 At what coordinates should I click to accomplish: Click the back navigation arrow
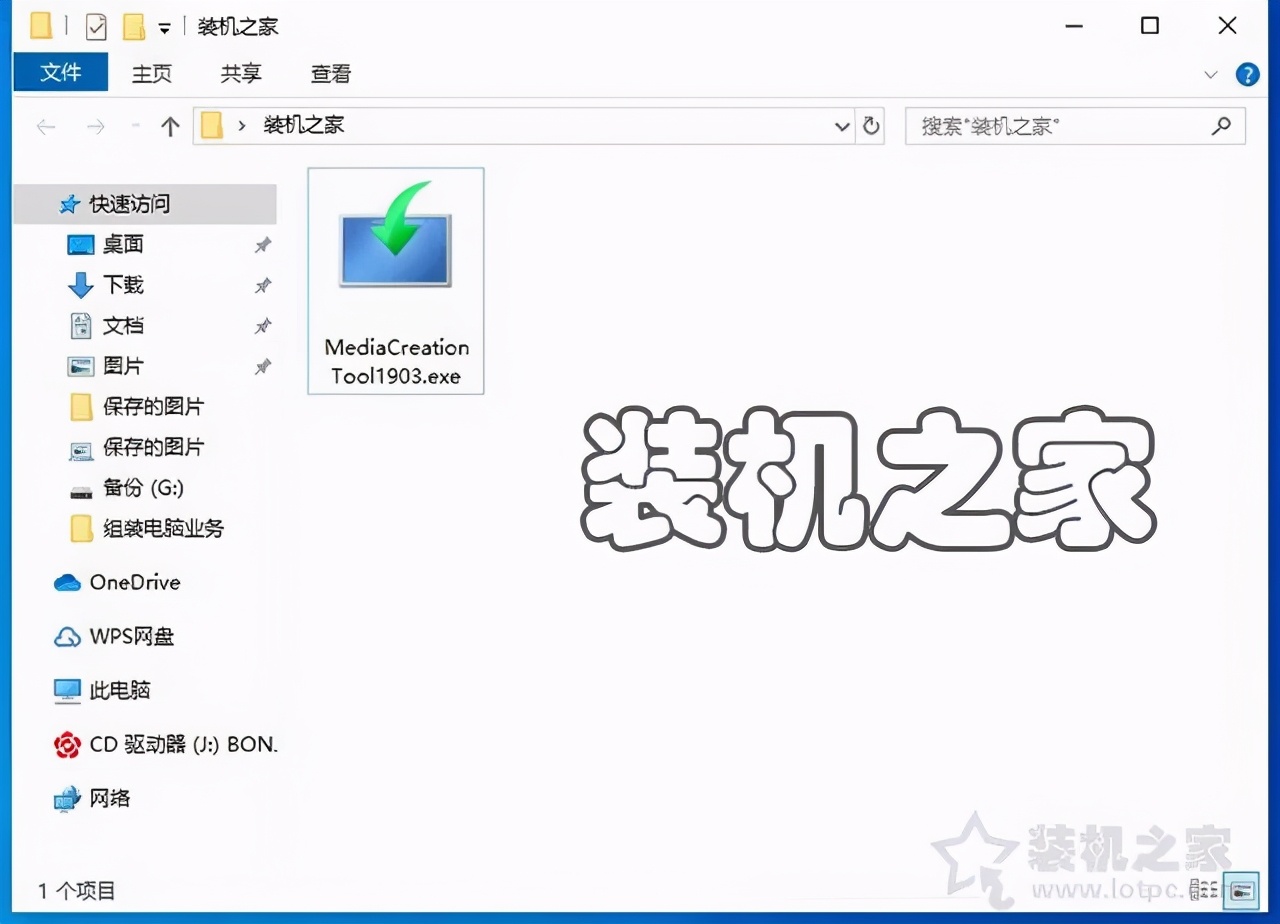coord(46,126)
